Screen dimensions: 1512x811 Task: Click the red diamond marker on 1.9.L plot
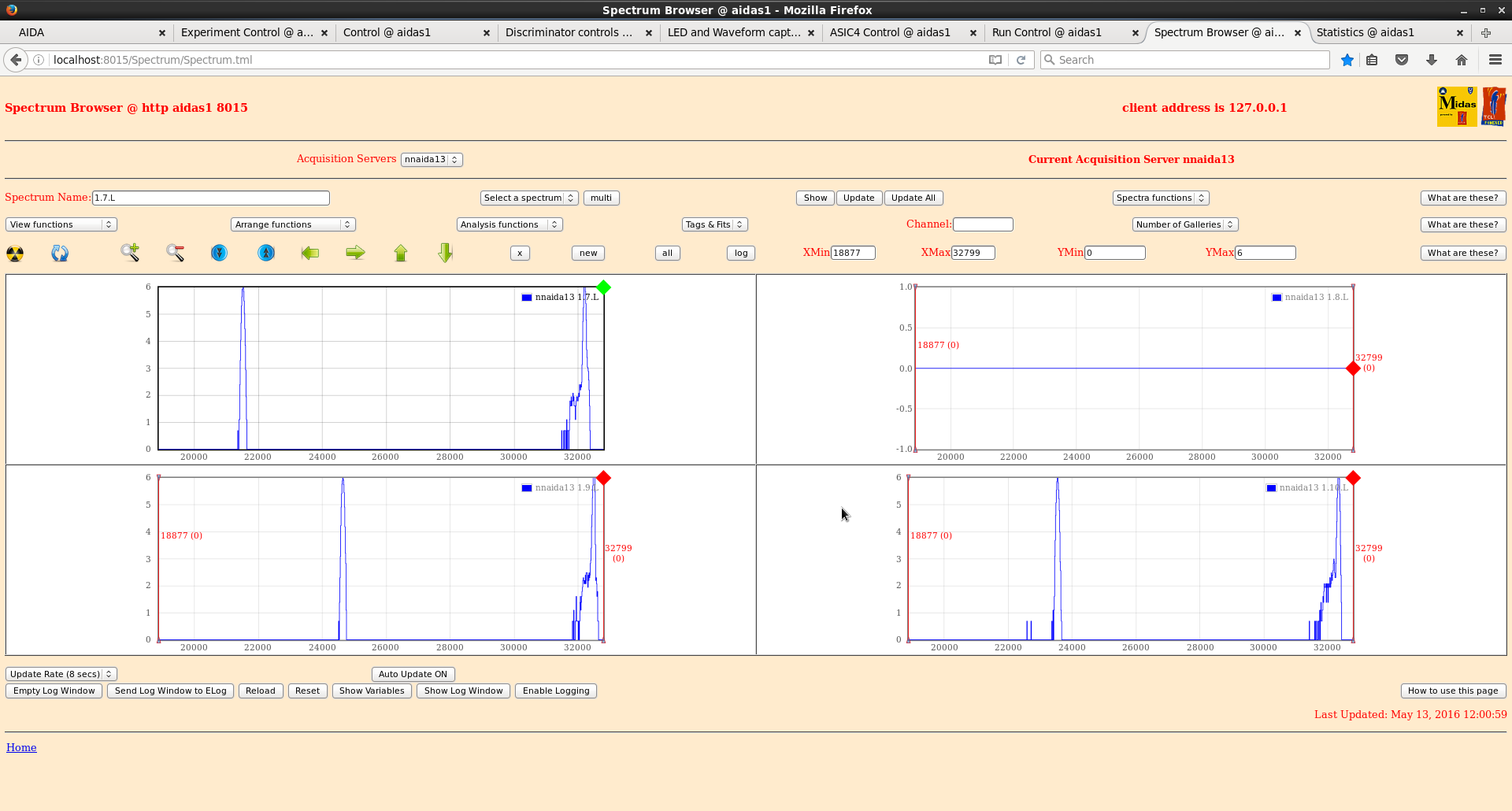pos(603,478)
